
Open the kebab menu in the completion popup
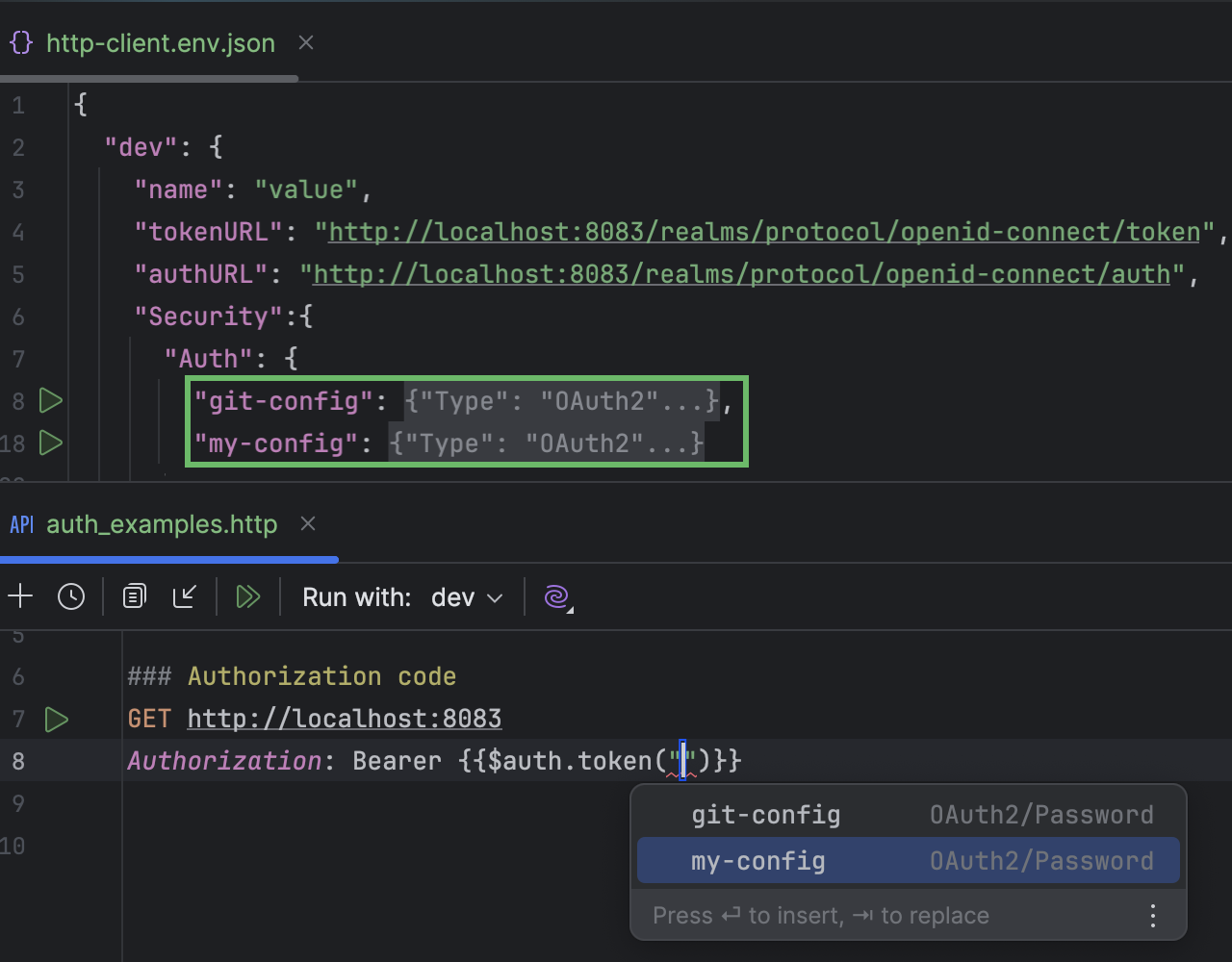1152,915
